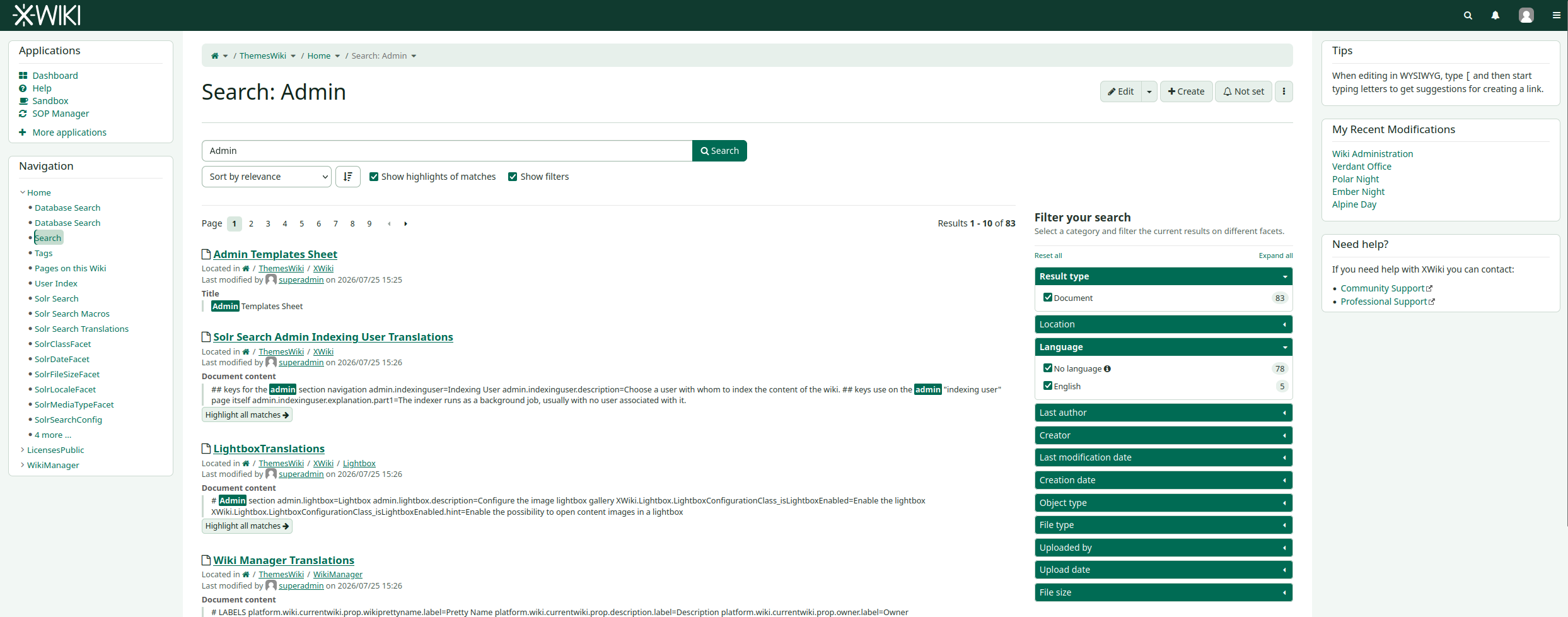
Task: Open the more actions vertical dots button
Action: tap(1284, 91)
